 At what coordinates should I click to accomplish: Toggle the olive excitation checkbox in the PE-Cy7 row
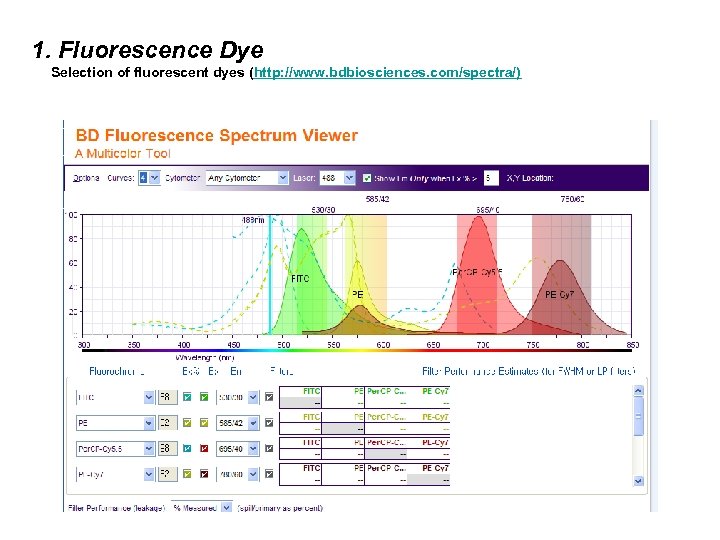[x=187, y=474]
